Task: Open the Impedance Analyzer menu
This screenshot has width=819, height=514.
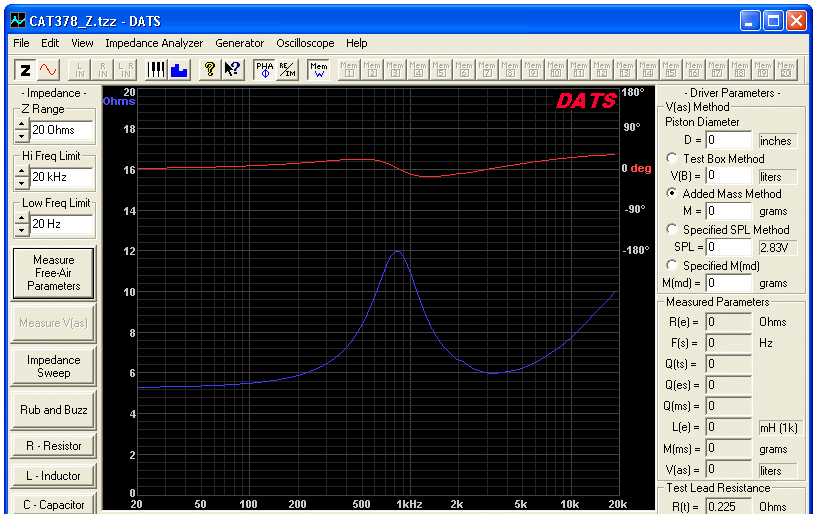Action: (x=154, y=43)
